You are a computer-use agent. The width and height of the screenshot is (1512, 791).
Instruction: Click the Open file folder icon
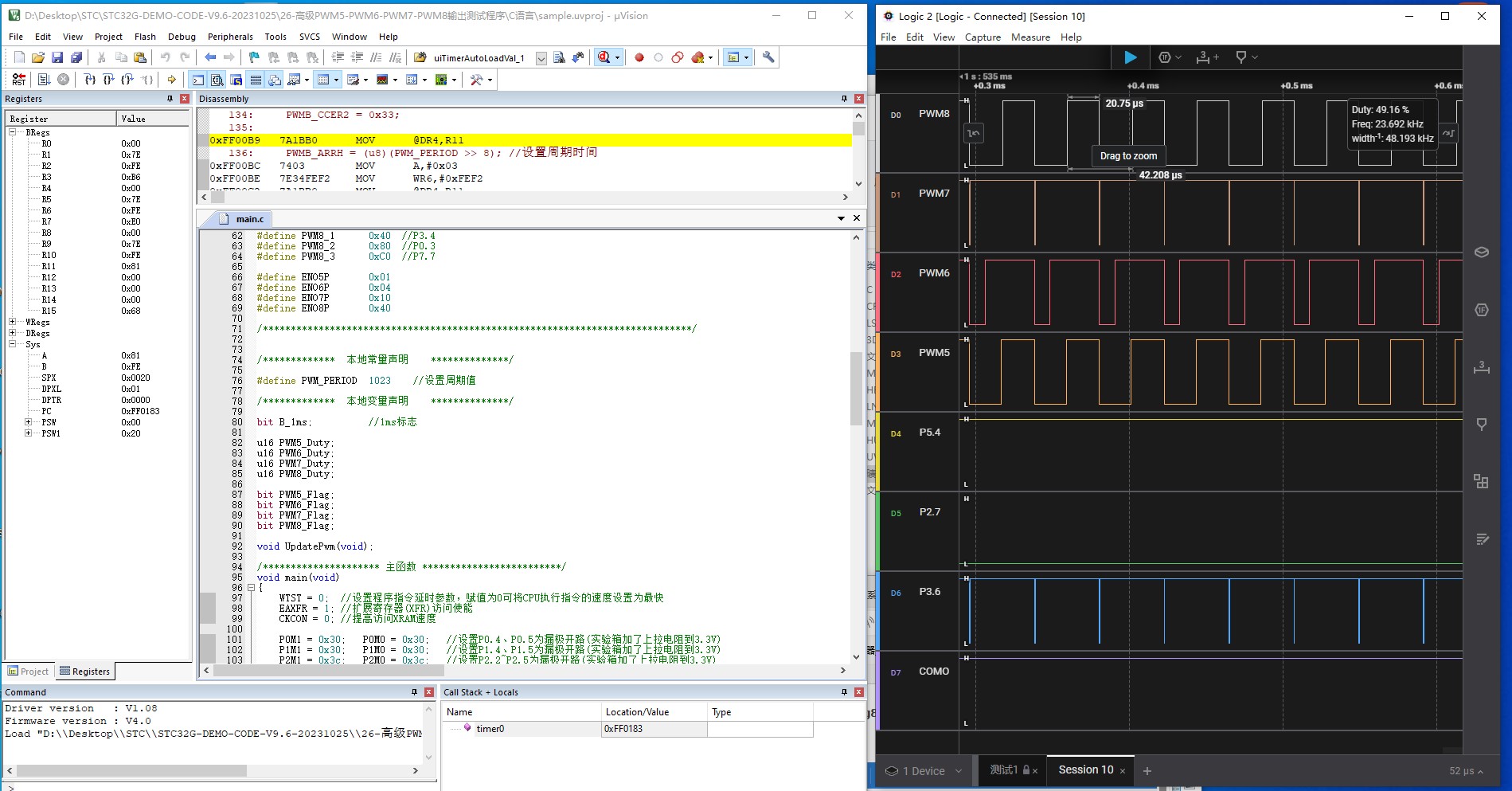pyautogui.click(x=38, y=57)
